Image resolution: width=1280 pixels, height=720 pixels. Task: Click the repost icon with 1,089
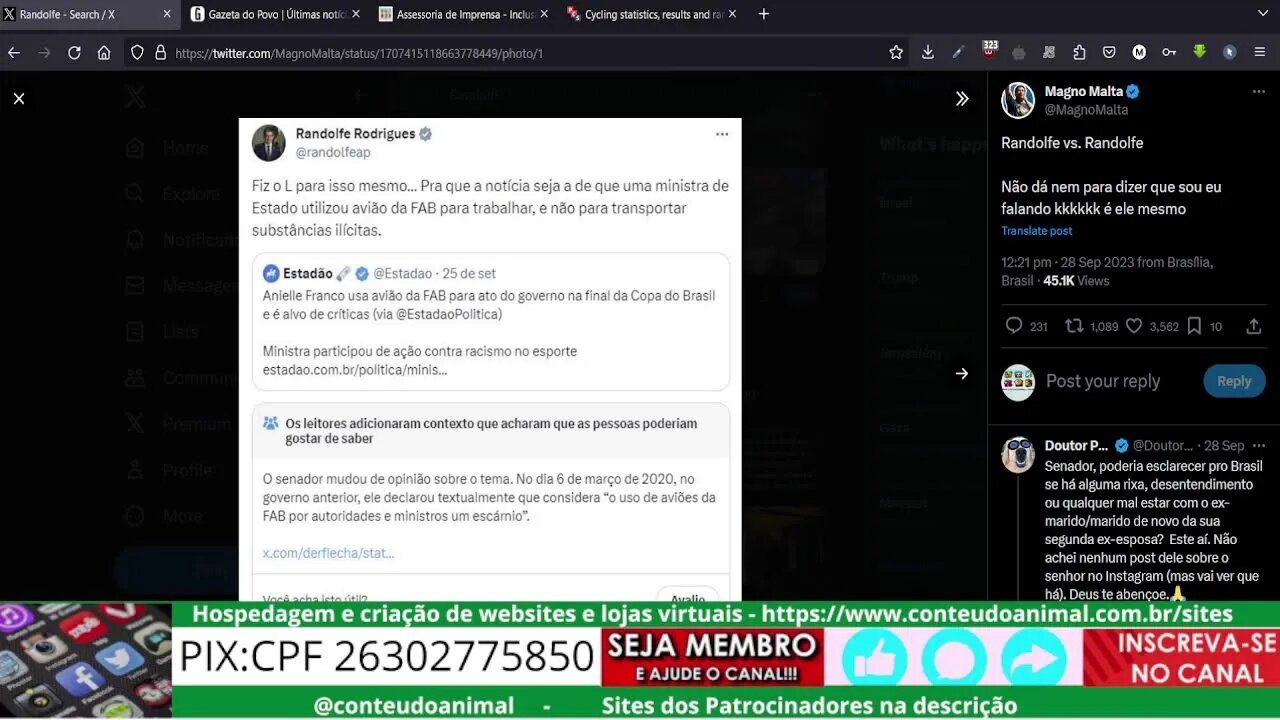(1074, 326)
